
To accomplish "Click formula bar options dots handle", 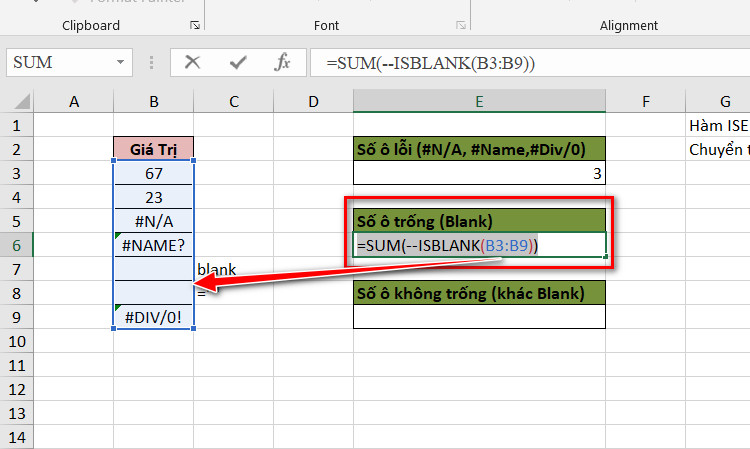I will click(x=151, y=63).
